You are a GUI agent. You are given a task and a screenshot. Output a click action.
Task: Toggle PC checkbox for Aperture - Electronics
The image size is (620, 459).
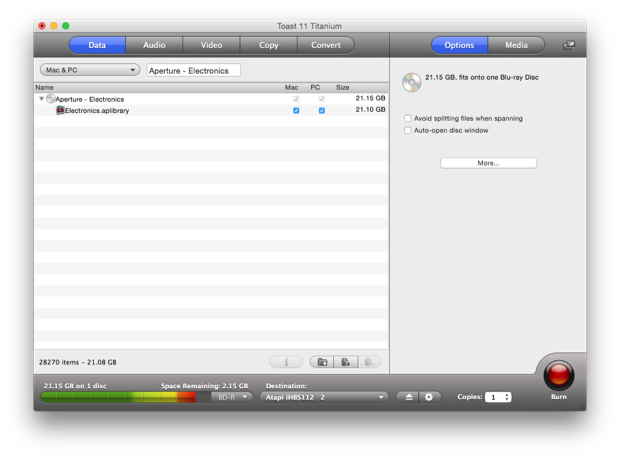click(x=322, y=99)
